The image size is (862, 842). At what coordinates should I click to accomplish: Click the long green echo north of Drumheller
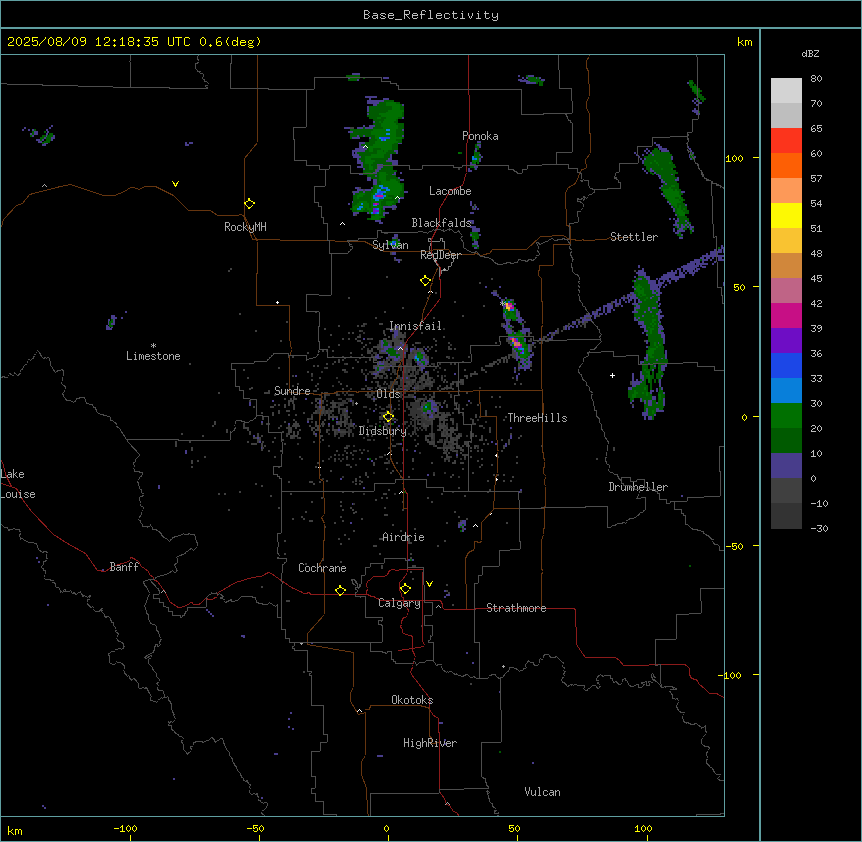click(x=649, y=341)
